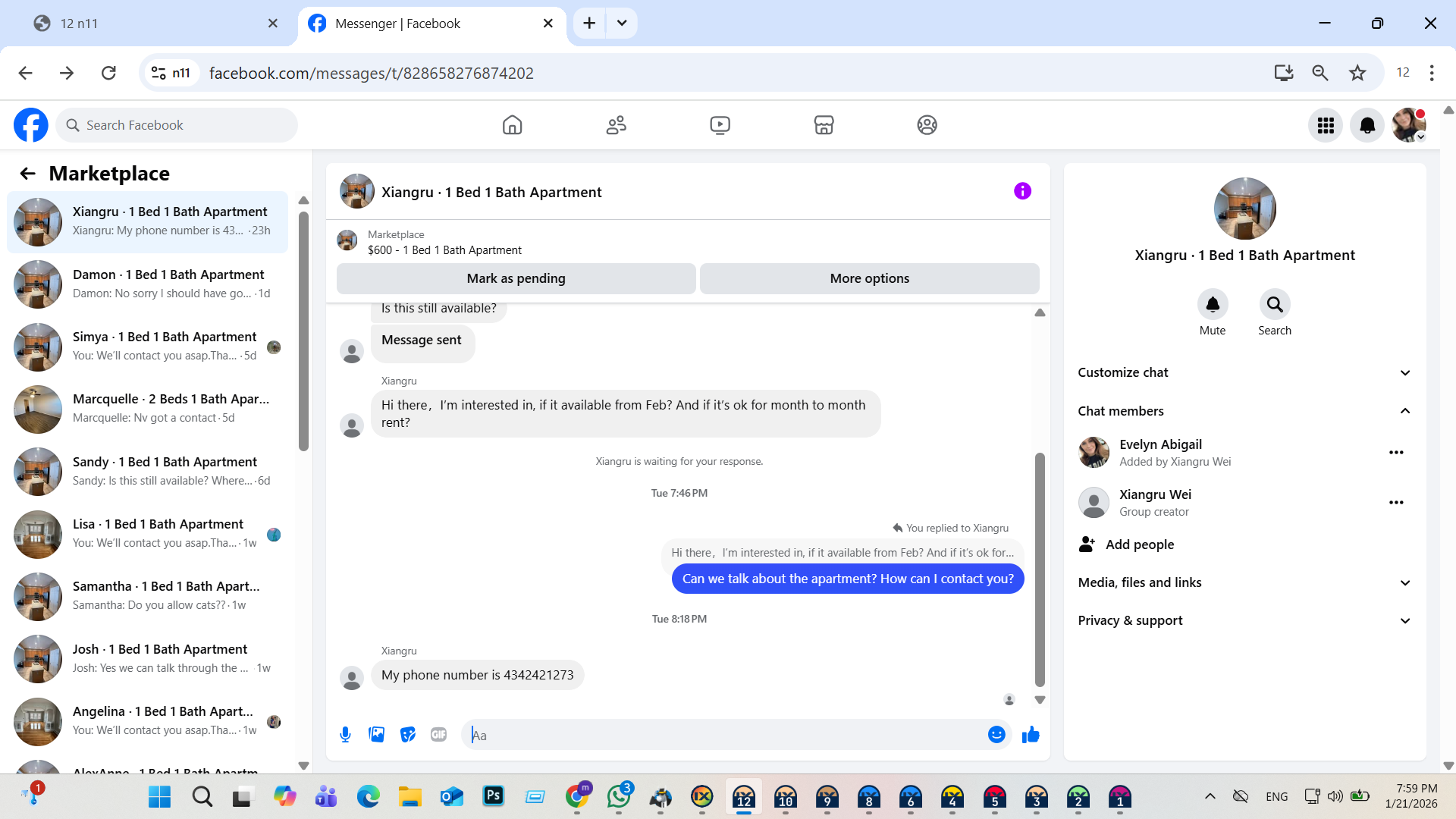
Task: Open Facebook Marketplace storefront icon
Action: (824, 125)
